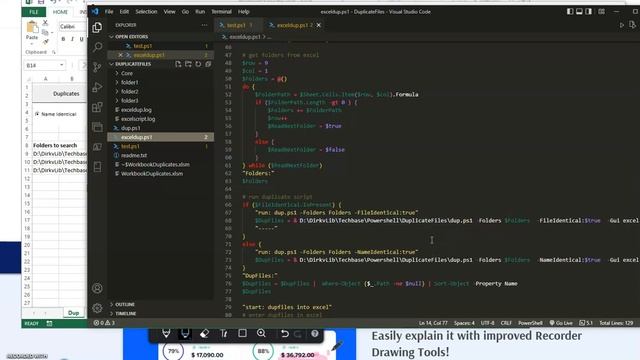Click FILE tab in Excel
640x360 pixels.
click(x=33, y=12)
